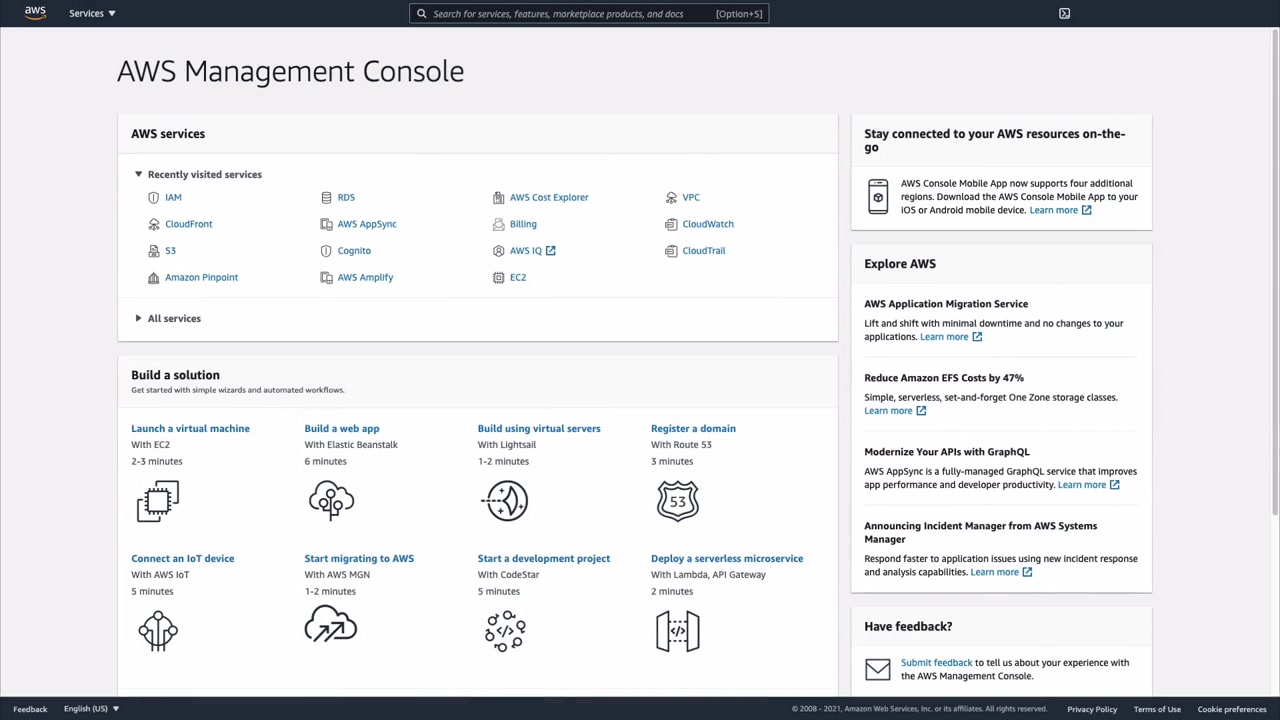Open the Billing link
1280x720 pixels.
pos(523,224)
